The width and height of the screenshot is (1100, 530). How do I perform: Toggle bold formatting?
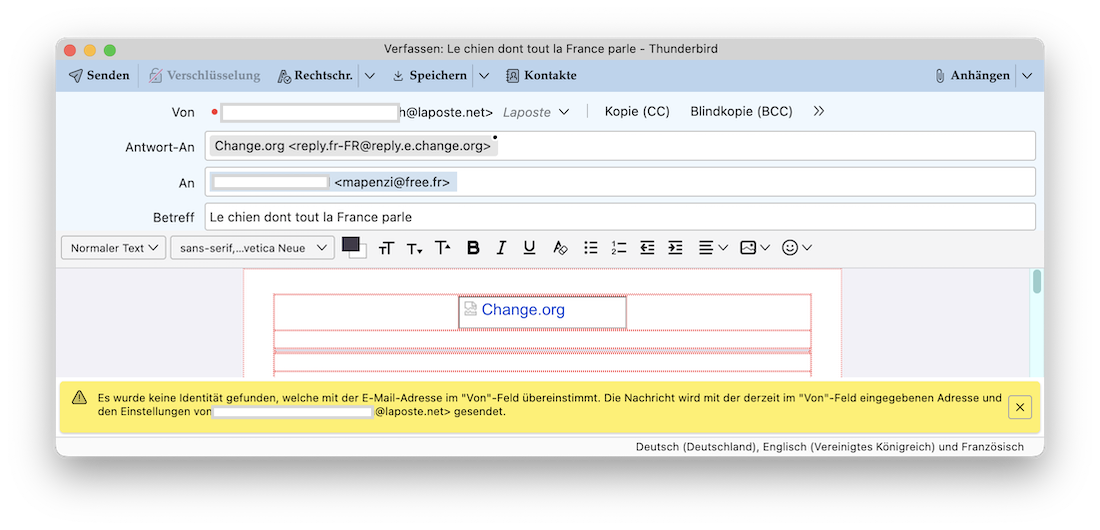pos(474,248)
